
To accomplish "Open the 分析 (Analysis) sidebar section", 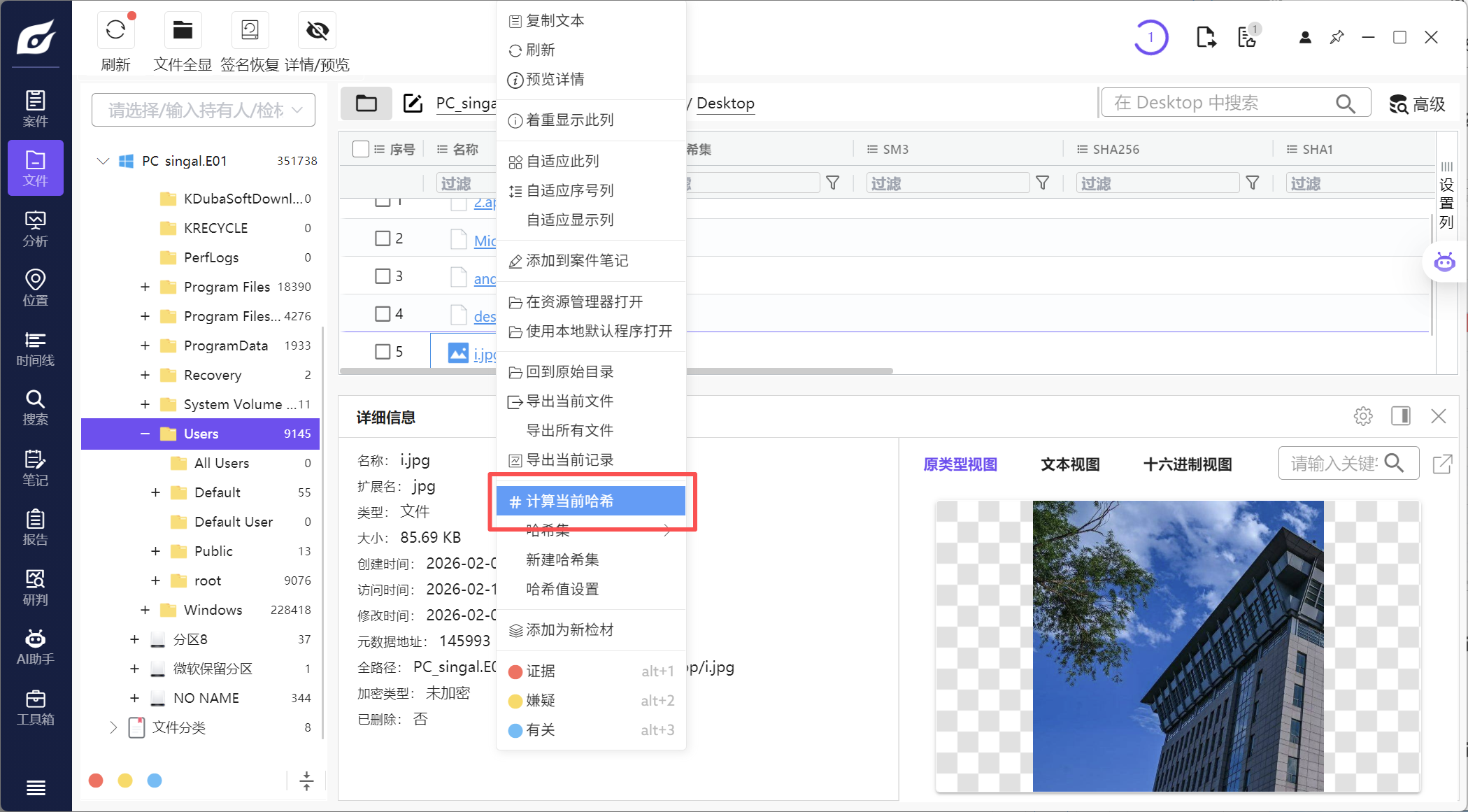I will coord(35,229).
